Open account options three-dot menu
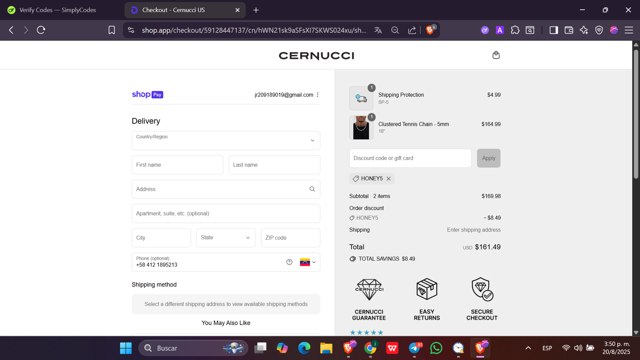Image resolution: width=640 pixels, height=360 pixels. click(318, 95)
